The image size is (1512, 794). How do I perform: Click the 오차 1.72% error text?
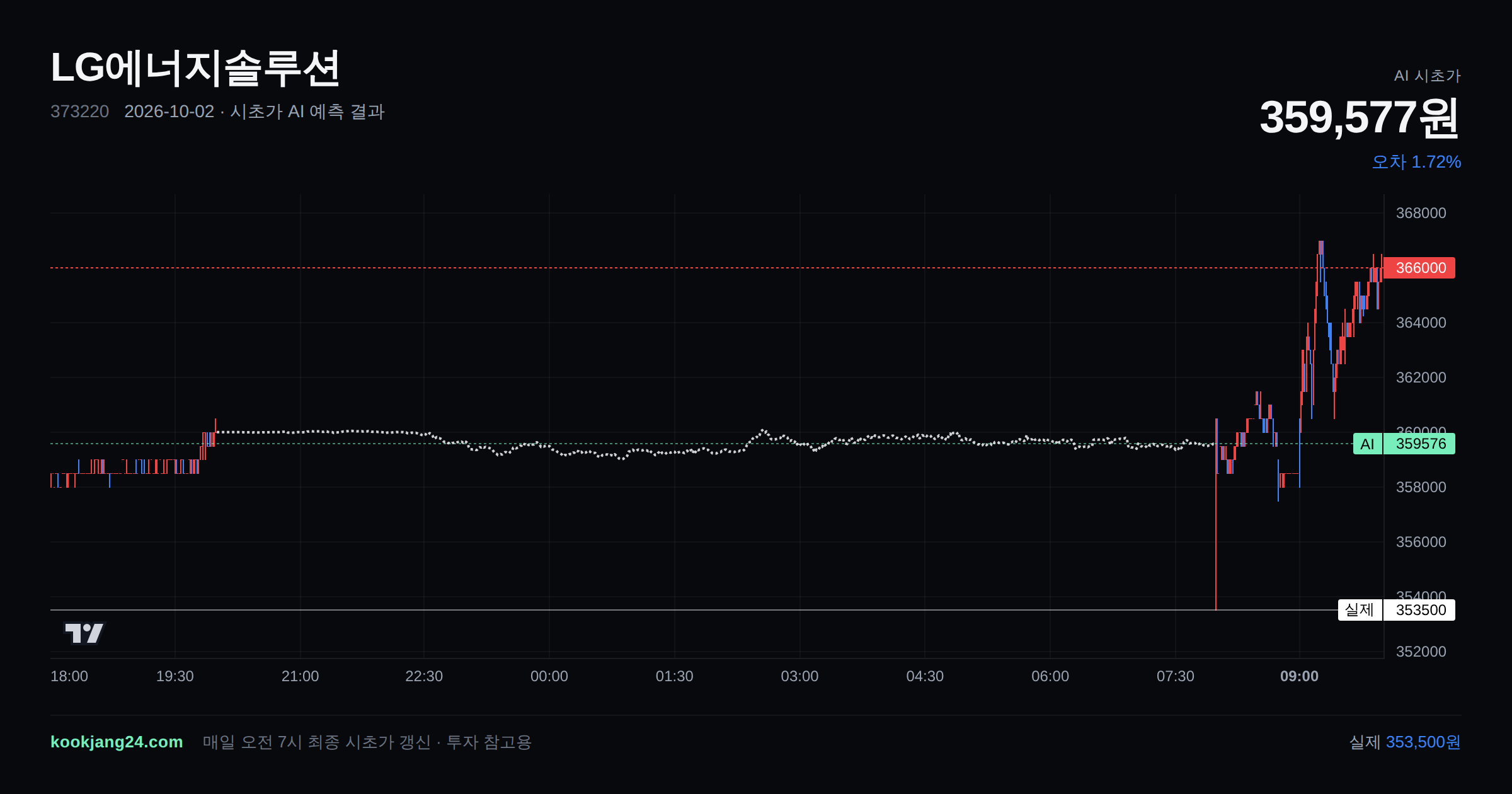click(1416, 162)
